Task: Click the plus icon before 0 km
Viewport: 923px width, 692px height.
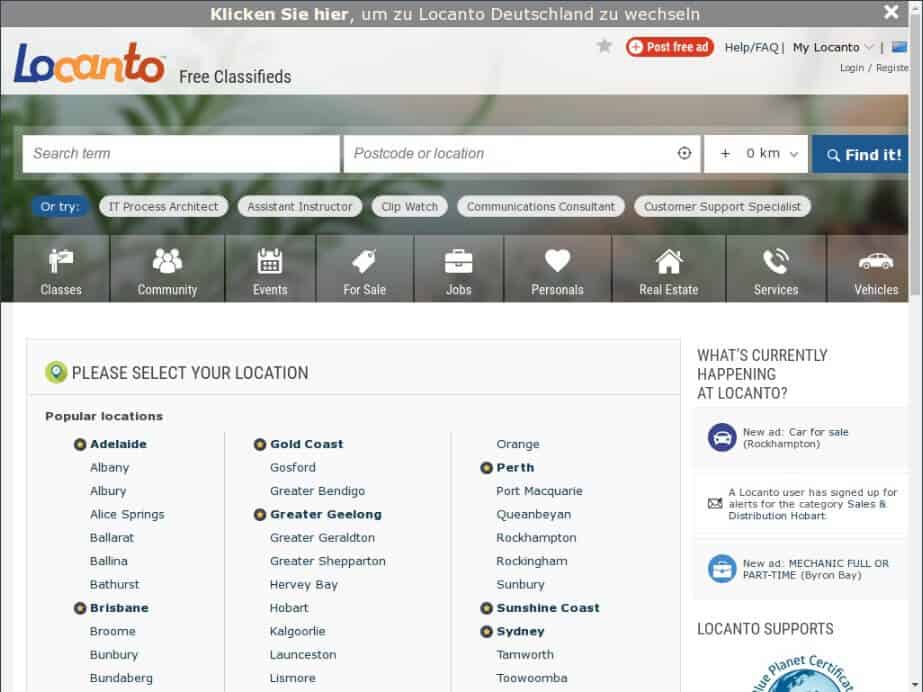Action: [x=725, y=154]
